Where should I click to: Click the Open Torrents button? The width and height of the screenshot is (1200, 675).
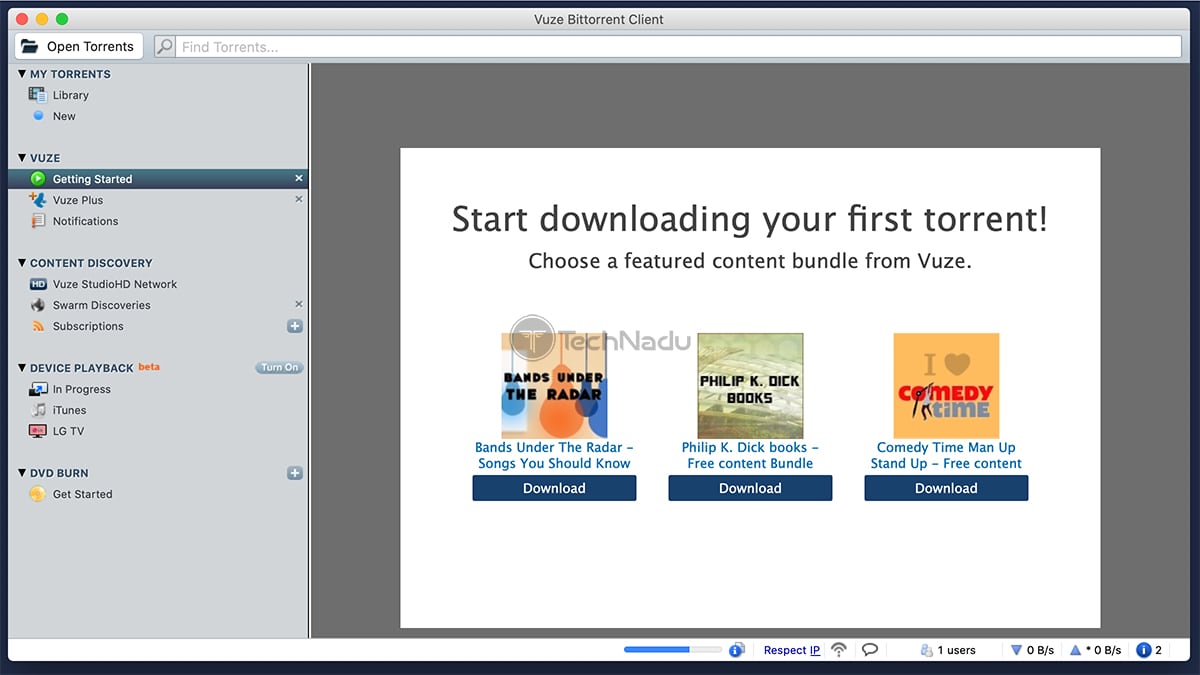pos(79,47)
